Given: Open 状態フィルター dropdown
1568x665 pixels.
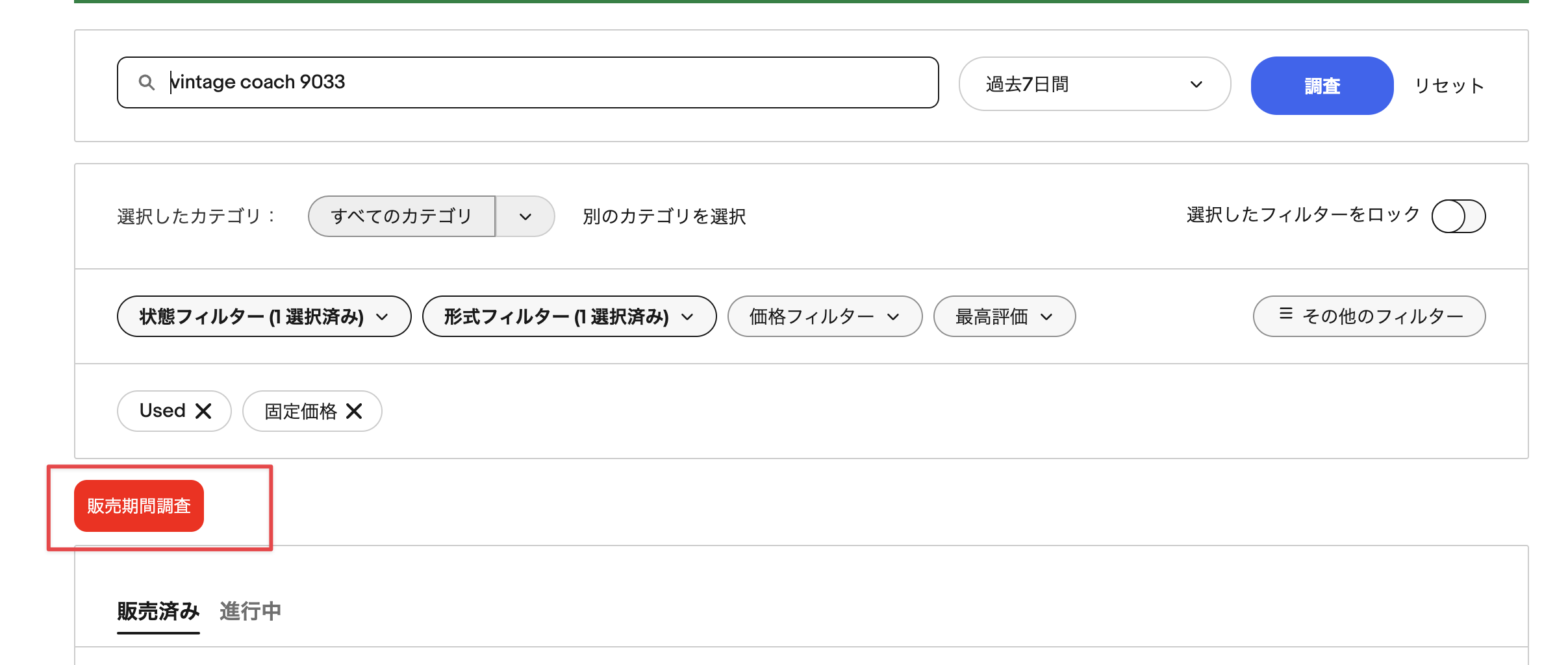Looking at the screenshot, I should tap(264, 316).
